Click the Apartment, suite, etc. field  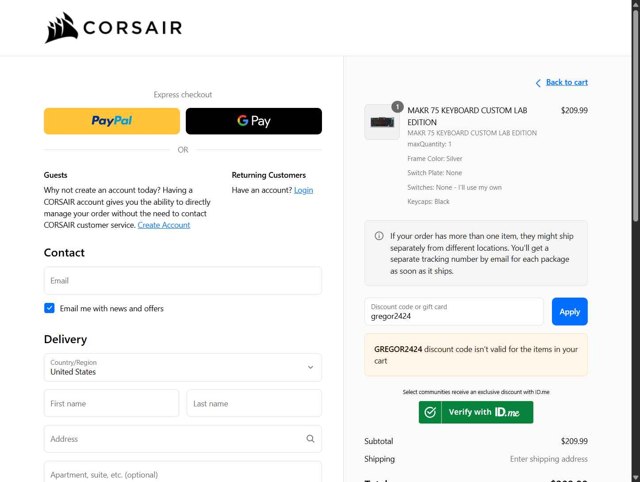183,473
